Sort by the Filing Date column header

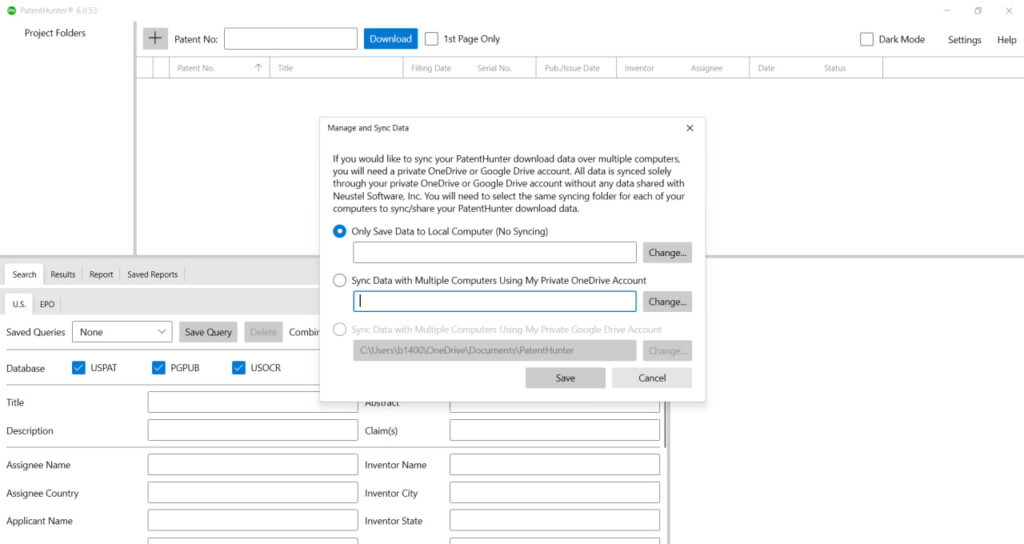point(431,68)
